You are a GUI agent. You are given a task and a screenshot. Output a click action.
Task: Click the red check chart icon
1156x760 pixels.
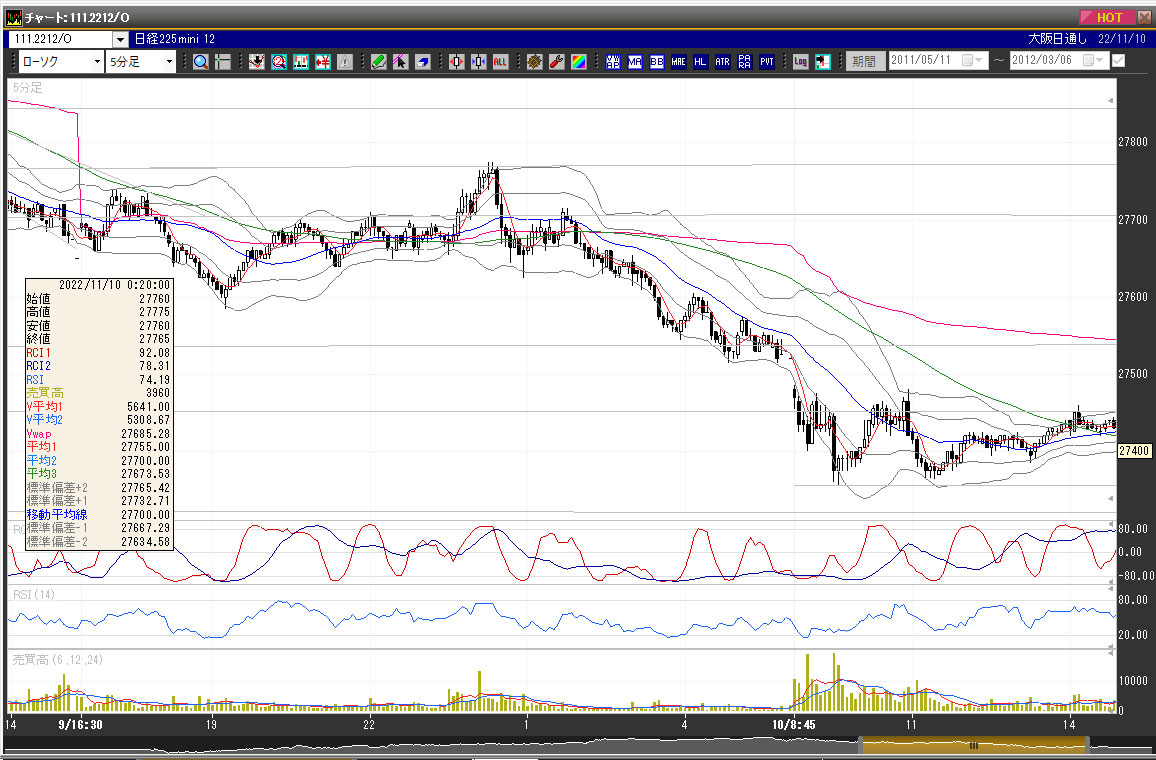pos(256,62)
